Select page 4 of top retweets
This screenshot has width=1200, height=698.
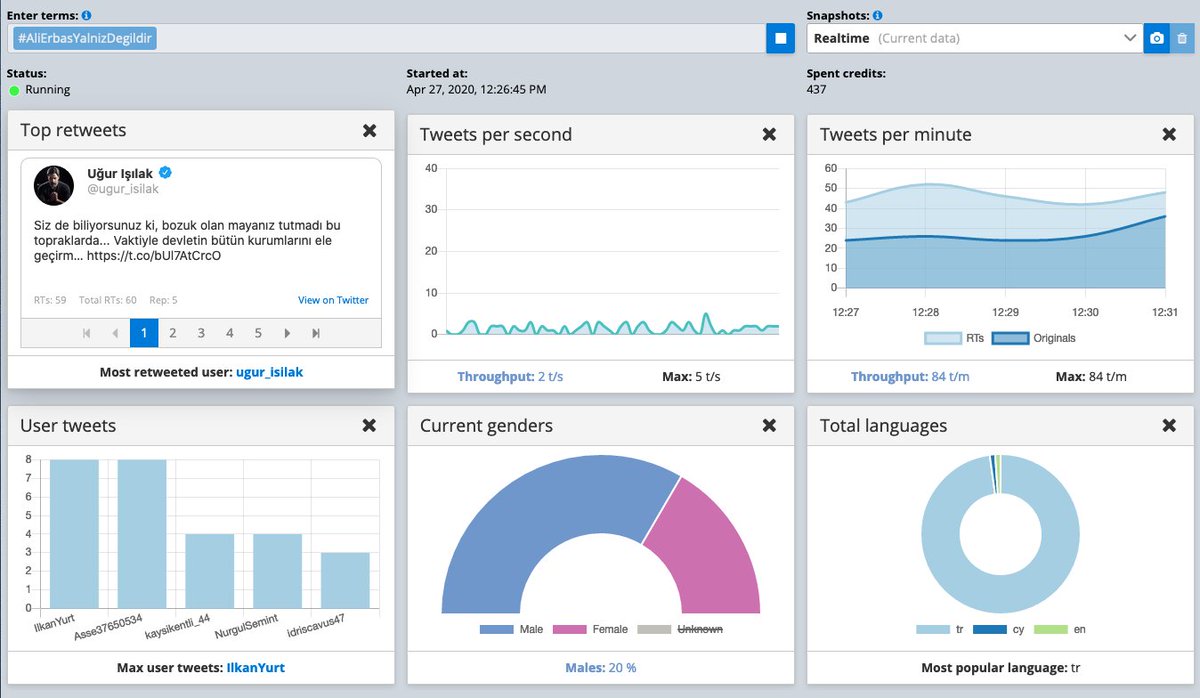230,333
